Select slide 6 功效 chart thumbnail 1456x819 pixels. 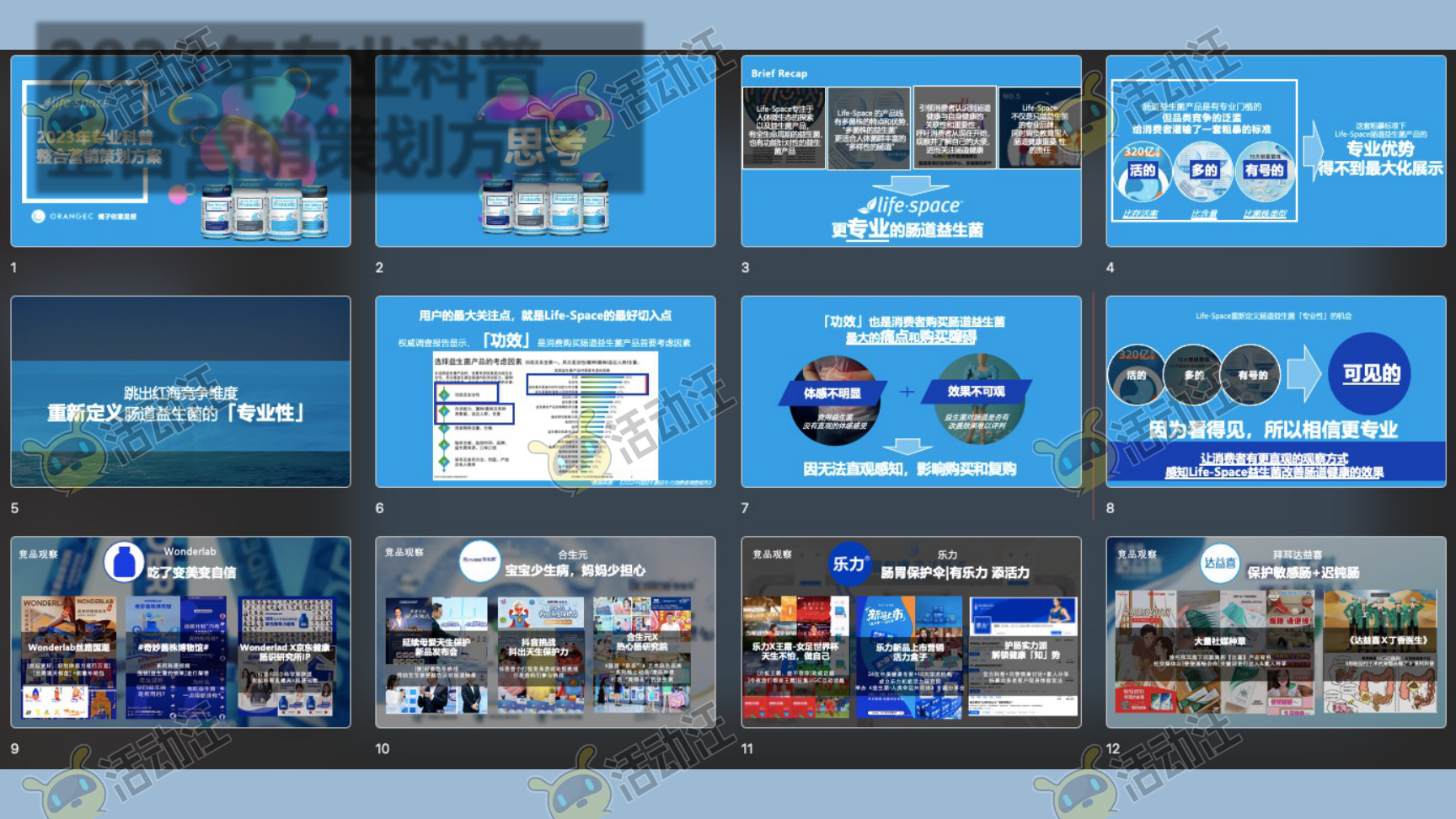[545, 392]
